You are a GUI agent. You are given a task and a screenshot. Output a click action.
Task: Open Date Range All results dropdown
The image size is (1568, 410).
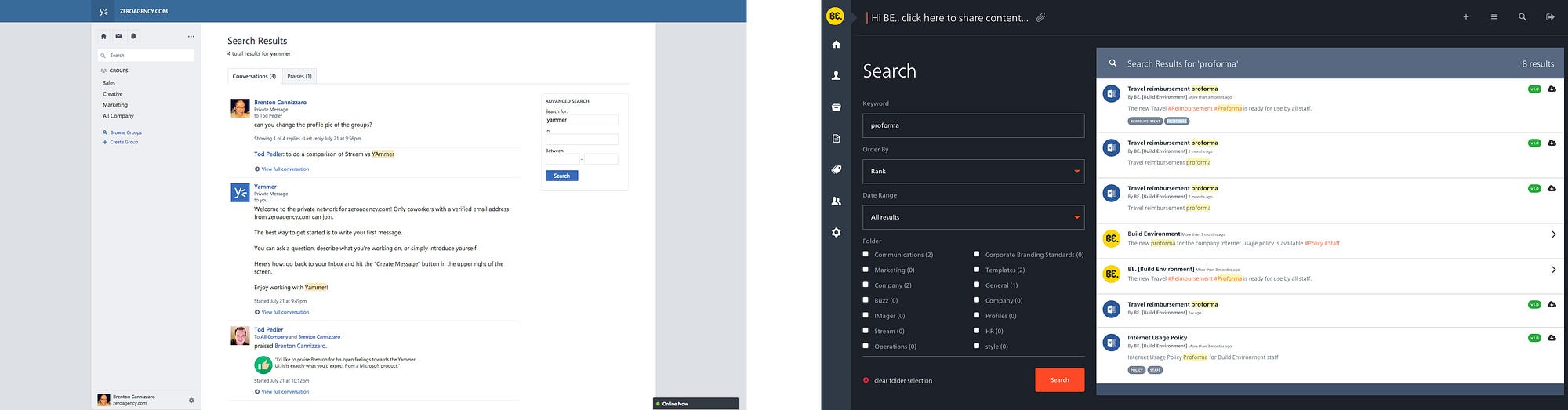973,217
